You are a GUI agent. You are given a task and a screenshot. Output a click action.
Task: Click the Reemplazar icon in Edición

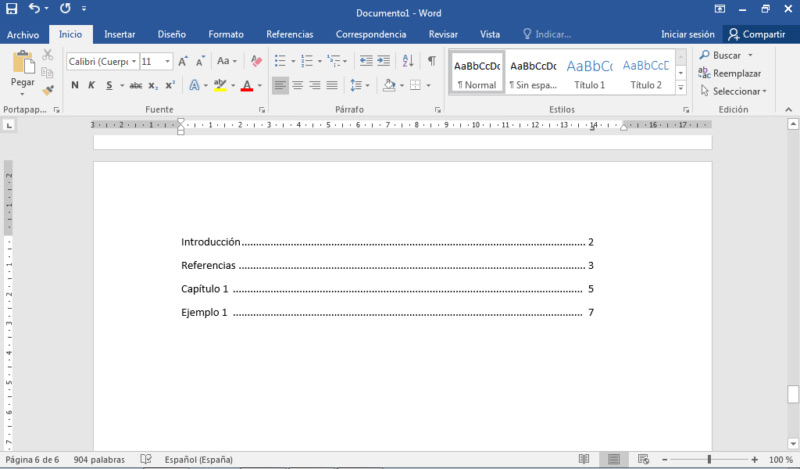pyautogui.click(x=705, y=73)
